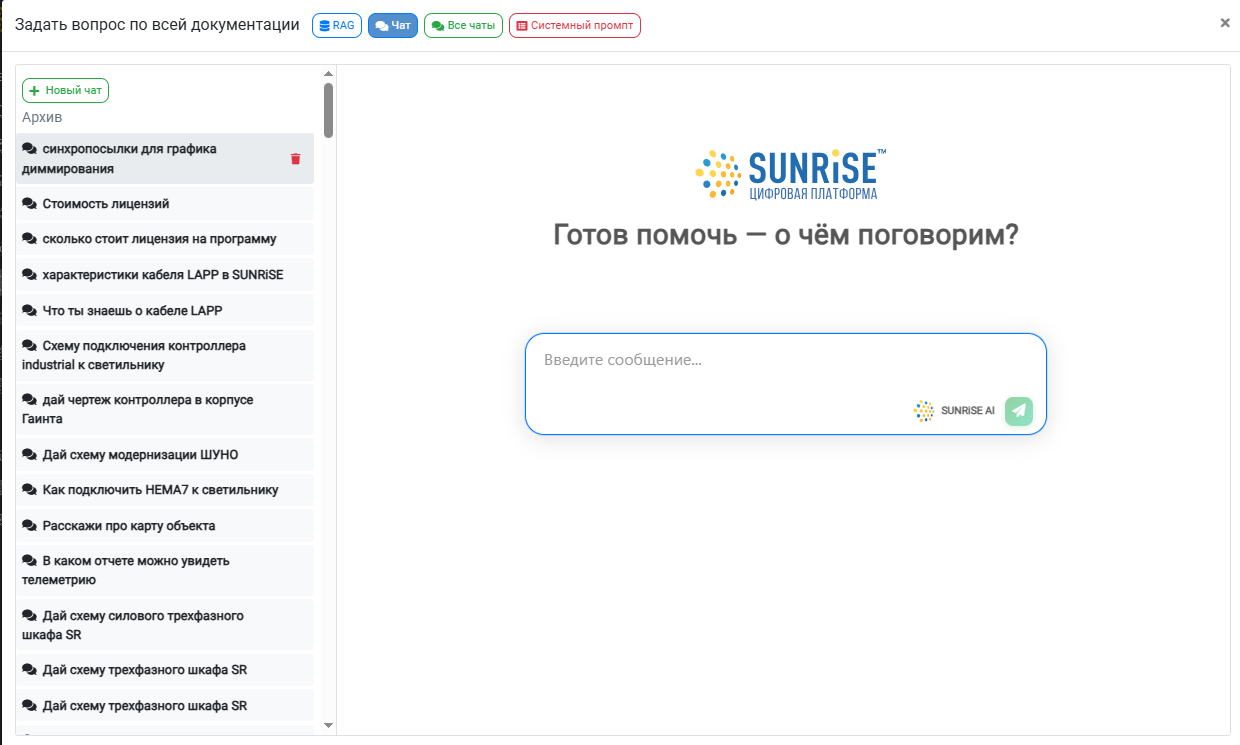Click the plus icon in Новый чат button
The image size is (1240, 745).
click(x=36, y=90)
